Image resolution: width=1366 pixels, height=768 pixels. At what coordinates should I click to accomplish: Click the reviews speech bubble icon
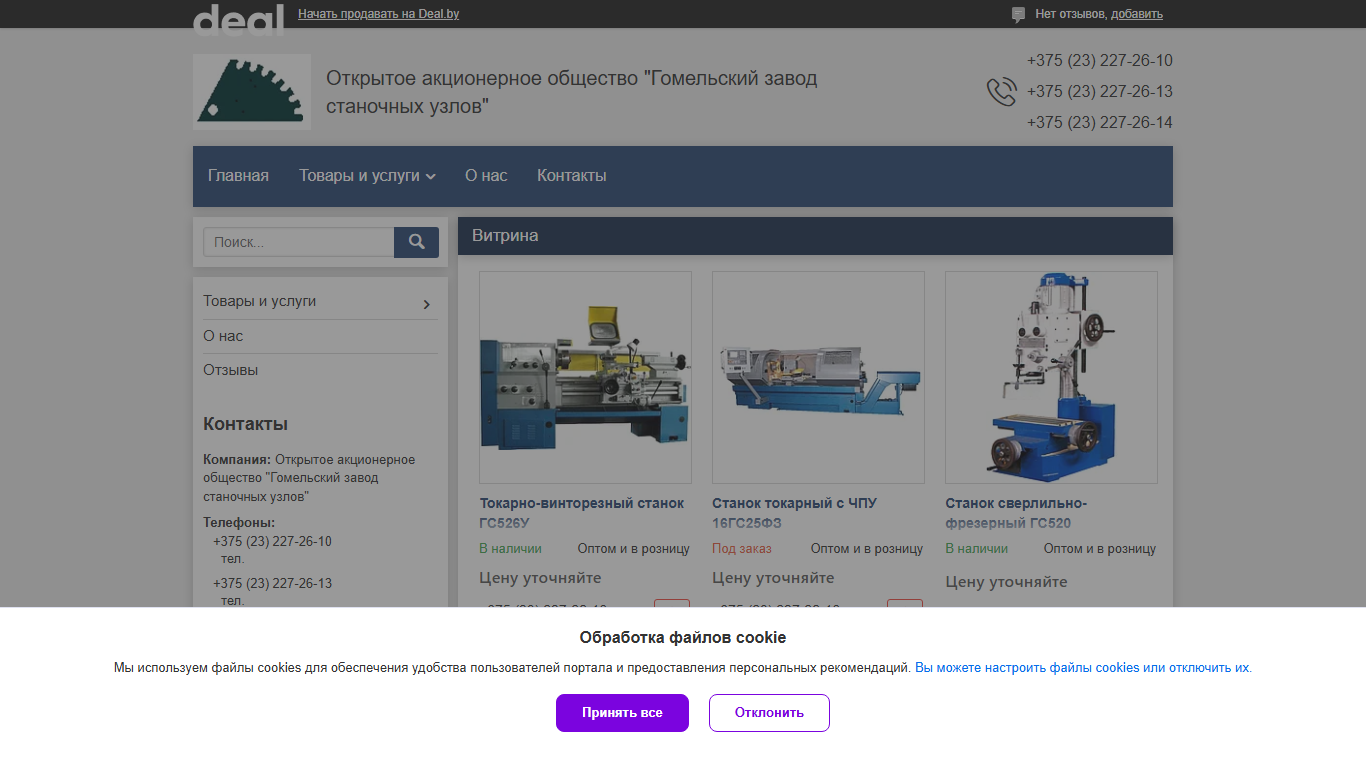[x=1018, y=15]
